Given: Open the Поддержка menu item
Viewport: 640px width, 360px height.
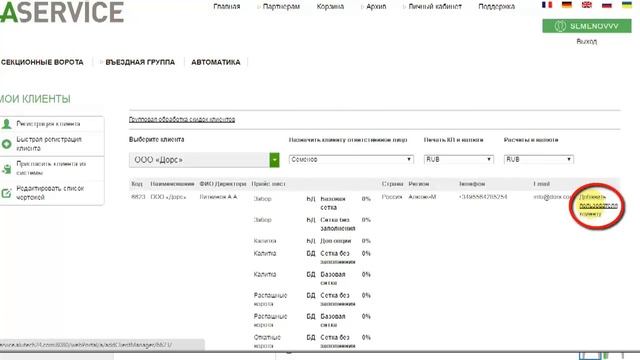Looking at the screenshot, I should point(496,7).
